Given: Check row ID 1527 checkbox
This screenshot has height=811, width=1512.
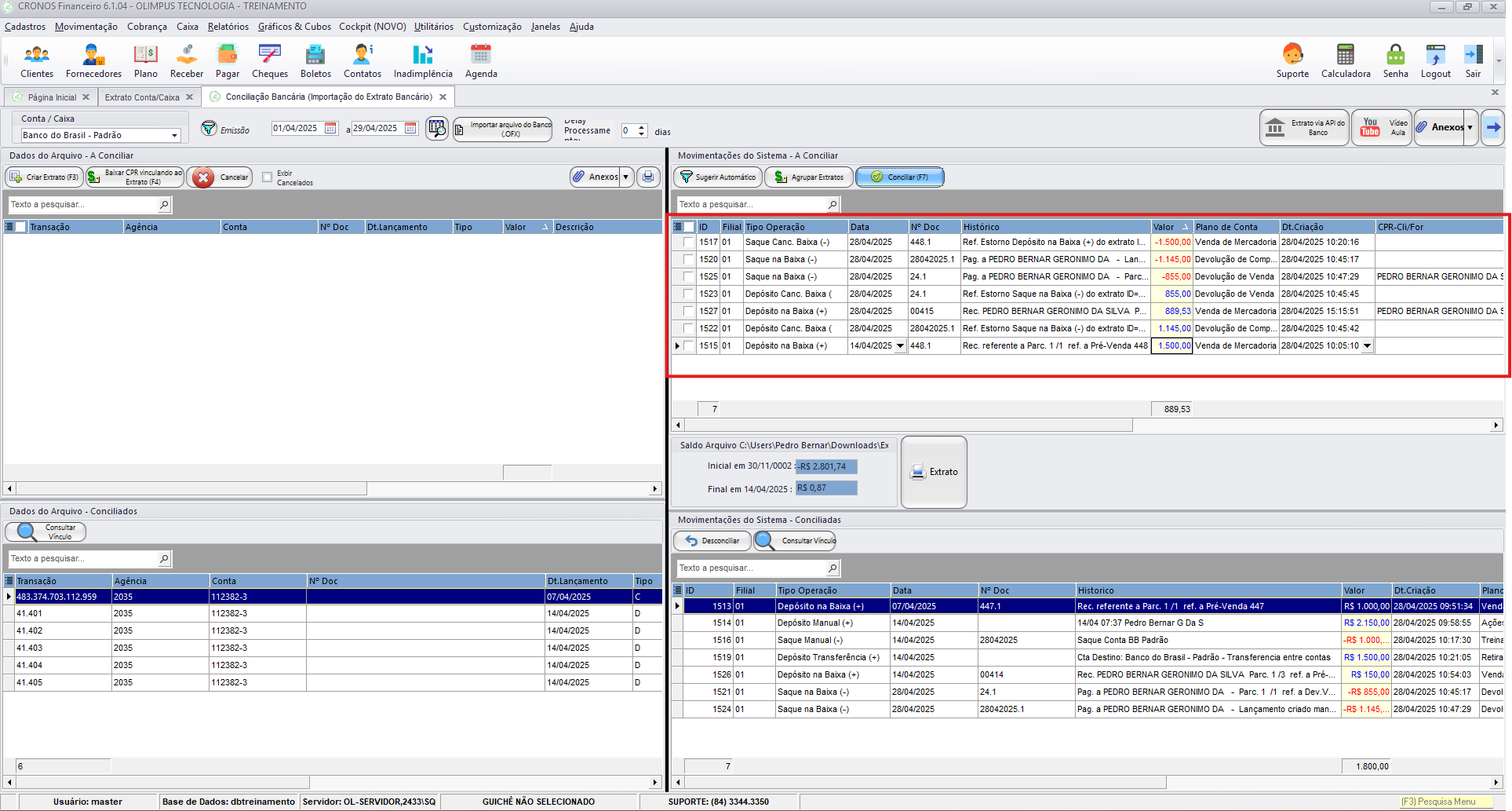Looking at the screenshot, I should click(x=688, y=312).
